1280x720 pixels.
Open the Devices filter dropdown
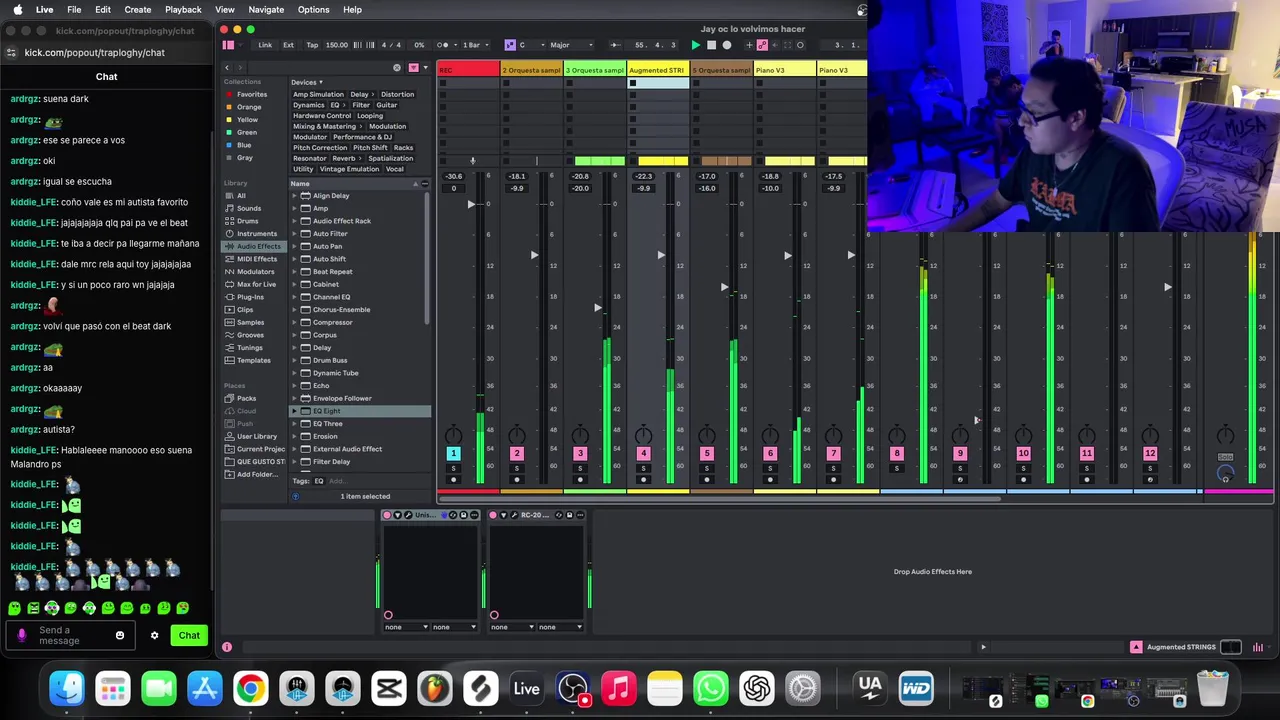coord(306,82)
